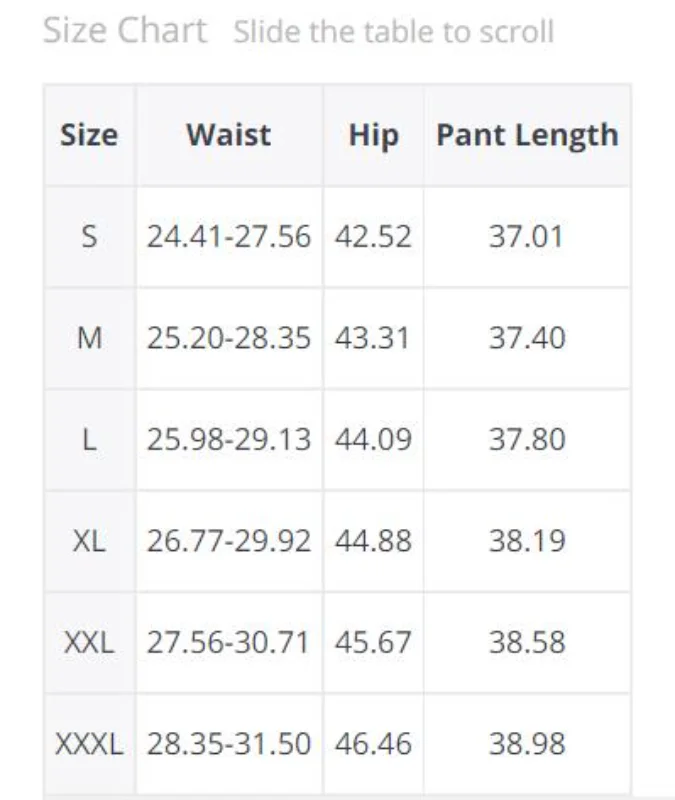
Task: Click the 'Slide the table to scroll' text
Action: coord(393,32)
